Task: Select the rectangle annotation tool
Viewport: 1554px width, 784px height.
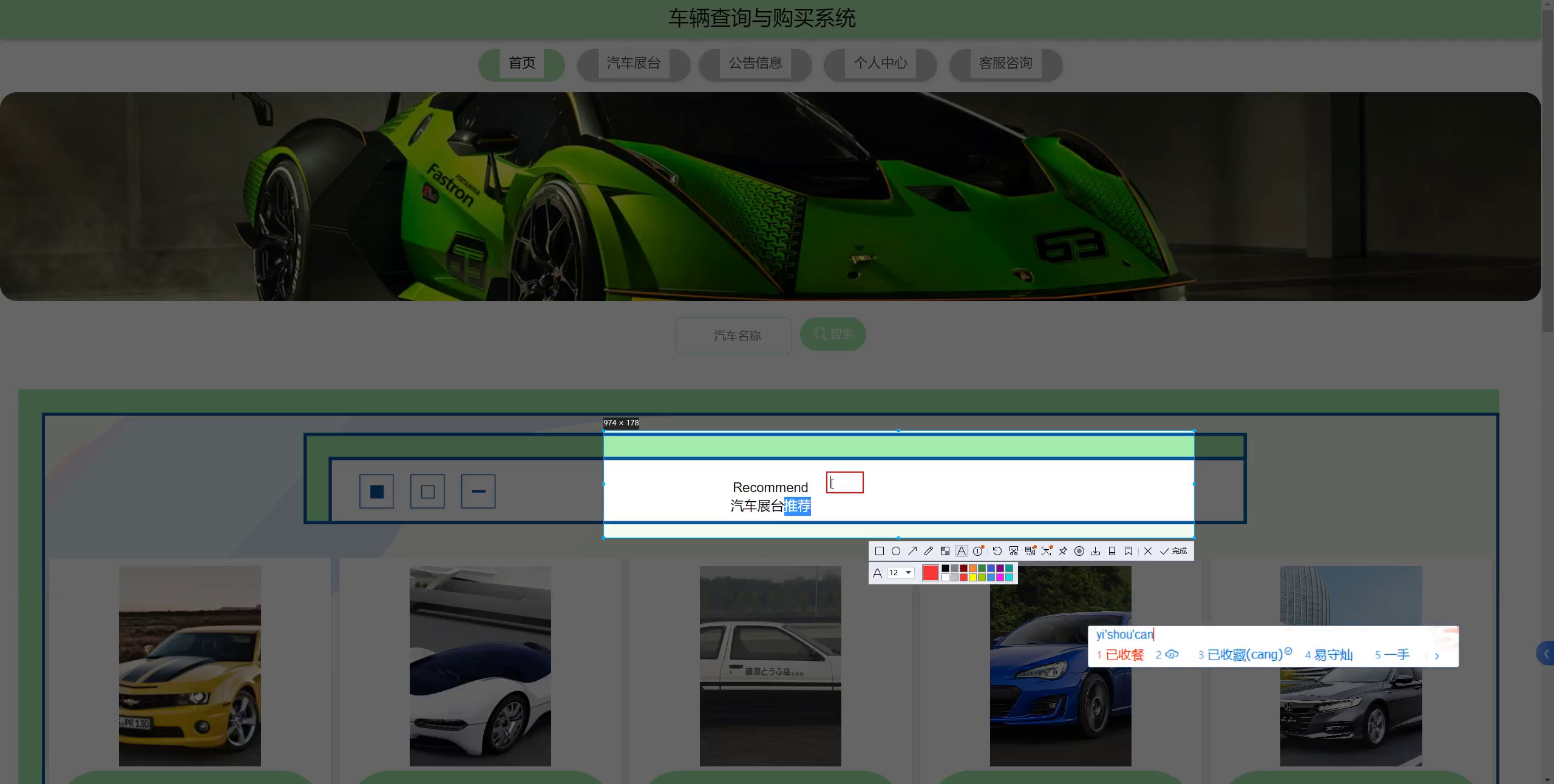Action: click(880, 551)
